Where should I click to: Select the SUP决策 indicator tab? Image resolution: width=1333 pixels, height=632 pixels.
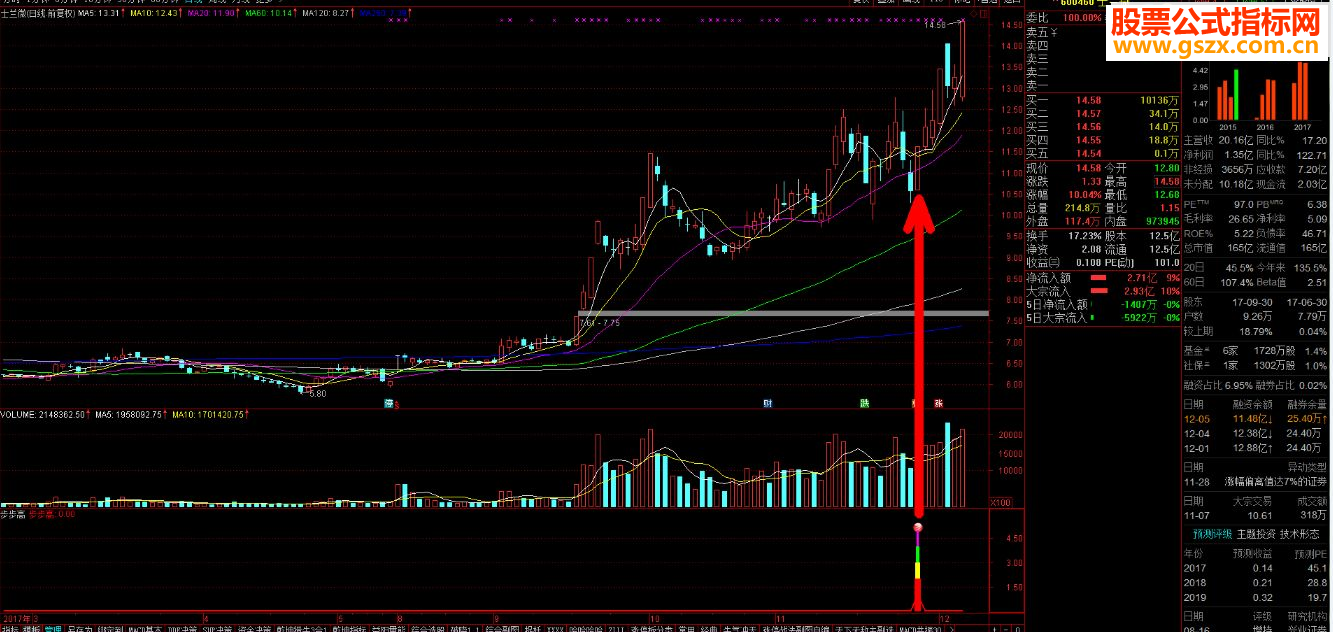[217, 628]
